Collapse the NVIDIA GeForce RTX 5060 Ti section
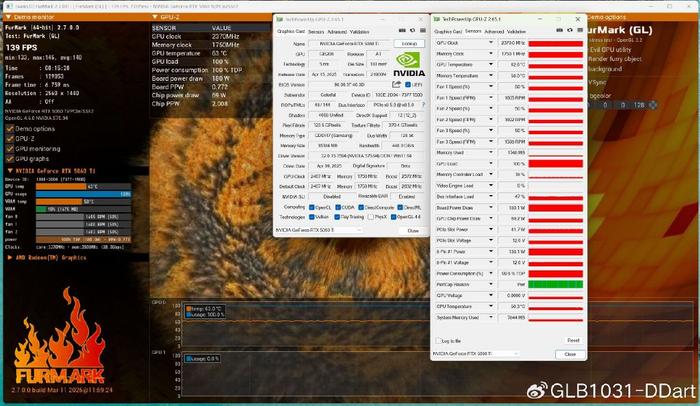 click(x=10, y=171)
